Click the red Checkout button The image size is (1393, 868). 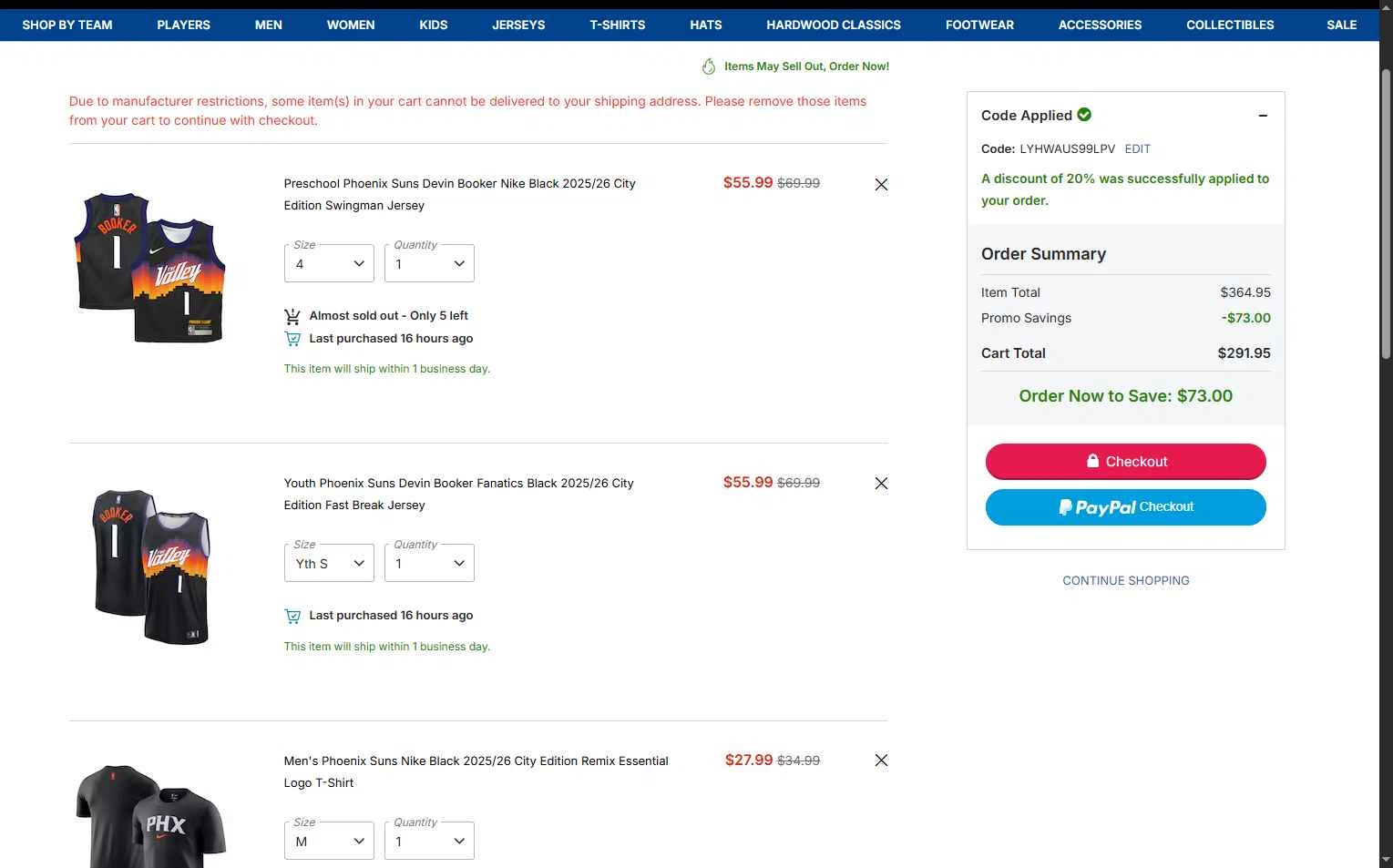click(1126, 461)
